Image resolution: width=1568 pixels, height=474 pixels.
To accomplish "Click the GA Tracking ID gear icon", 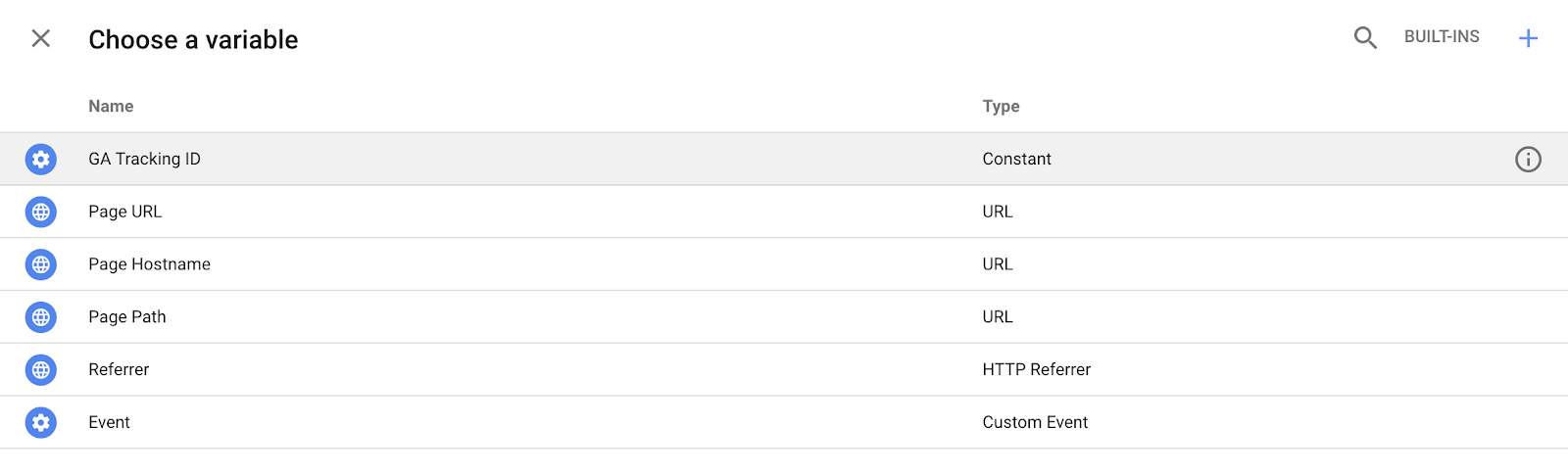I will [x=40, y=159].
